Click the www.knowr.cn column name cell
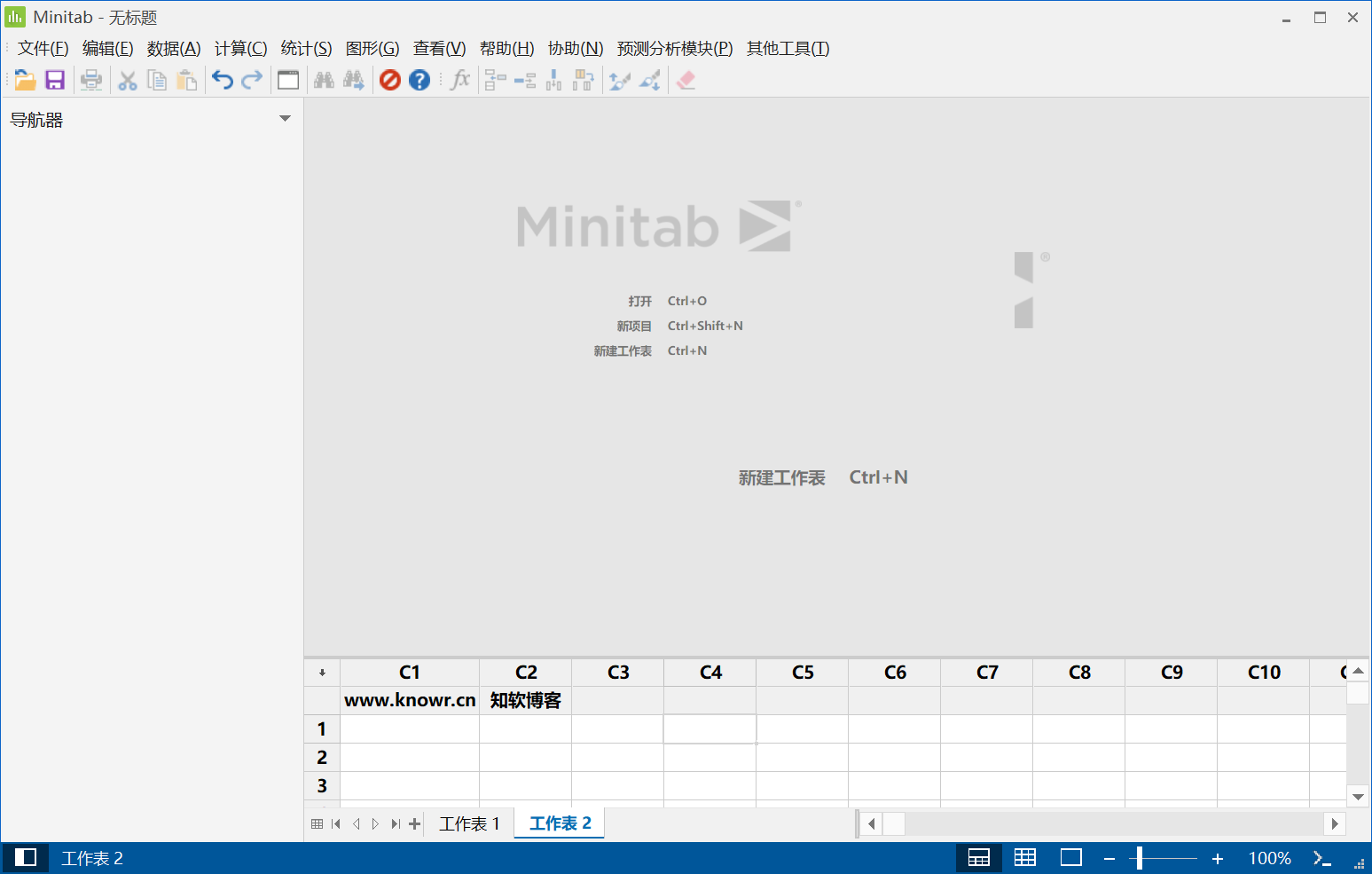 tap(410, 700)
